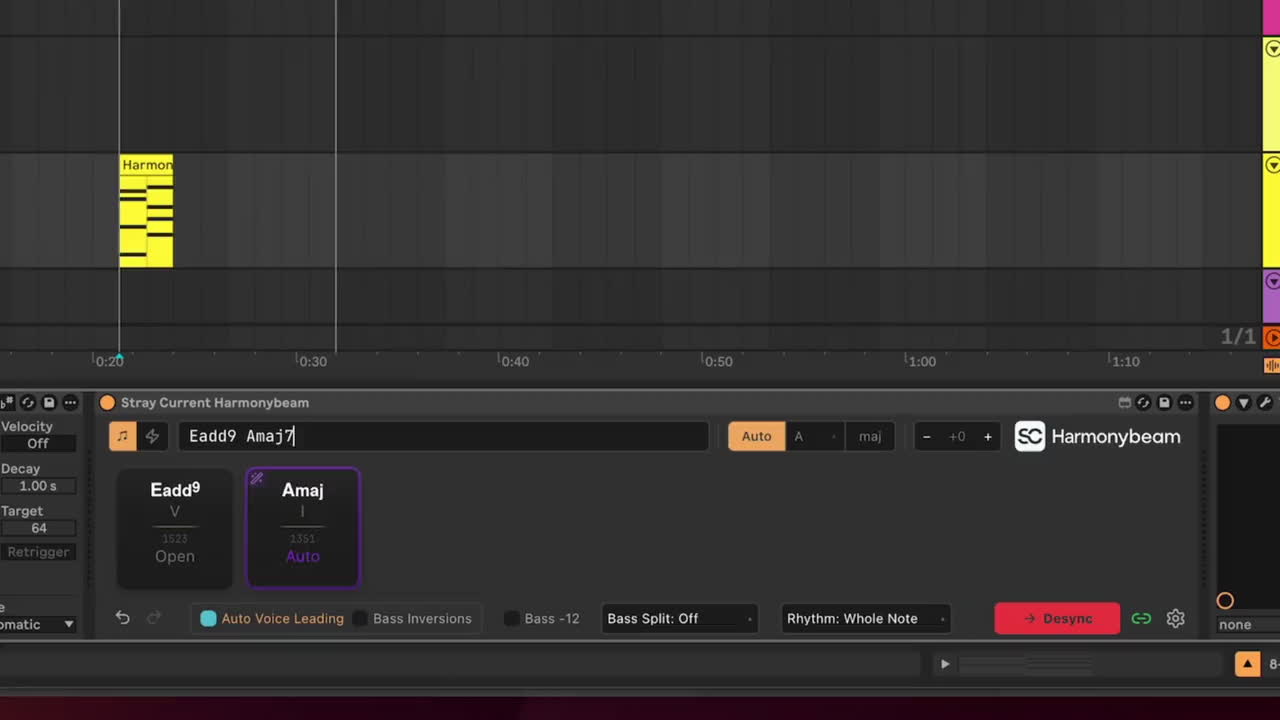Increase transpose with plus button

point(988,436)
